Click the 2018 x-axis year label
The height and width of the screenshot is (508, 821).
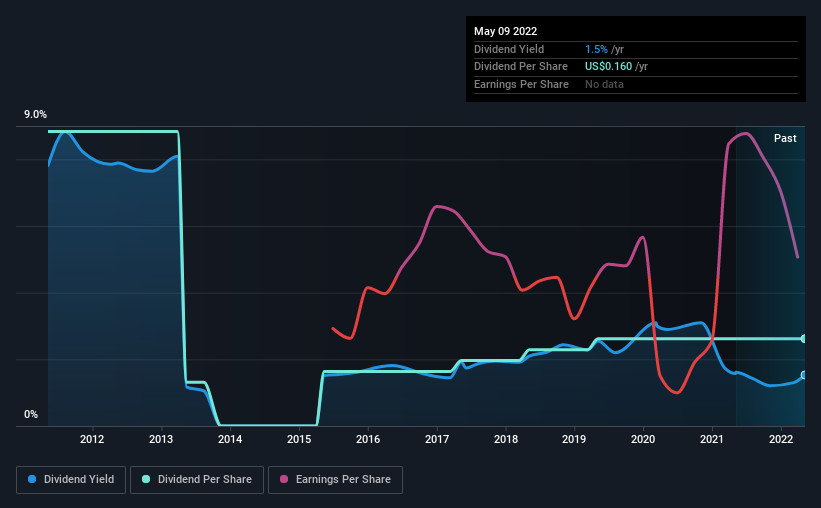[x=506, y=439]
